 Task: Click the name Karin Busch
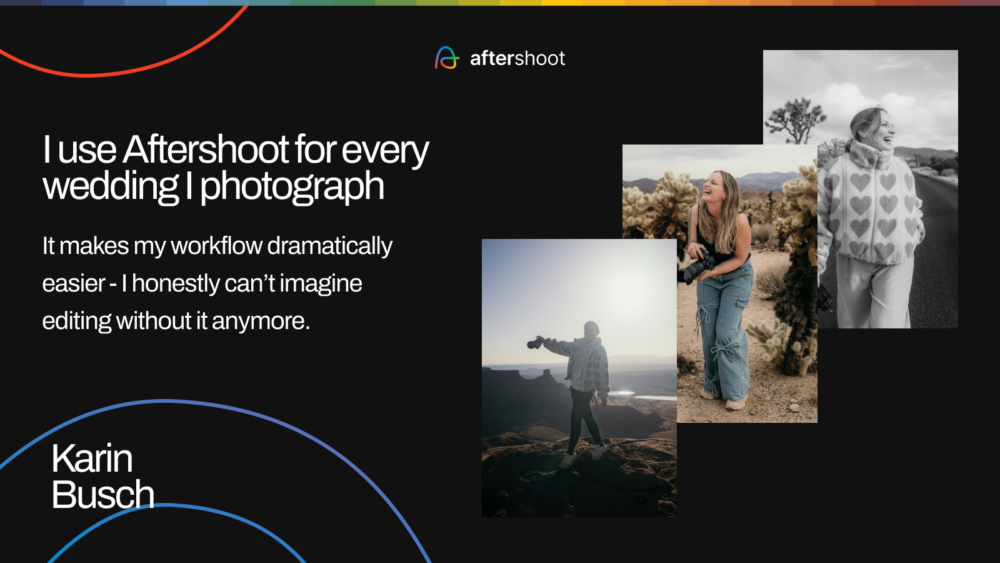coord(102,477)
